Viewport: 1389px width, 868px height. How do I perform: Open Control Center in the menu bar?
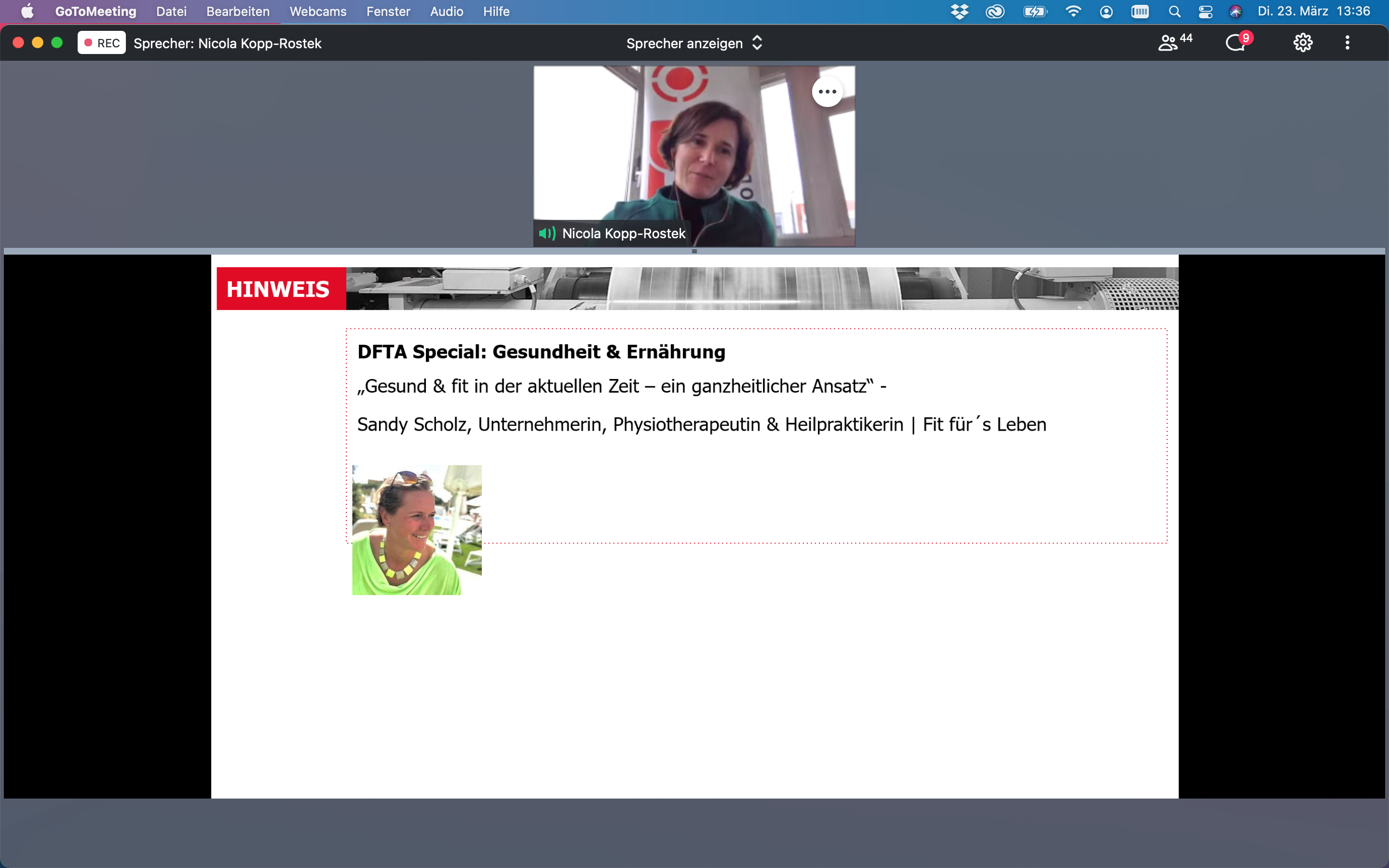click(1205, 12)
